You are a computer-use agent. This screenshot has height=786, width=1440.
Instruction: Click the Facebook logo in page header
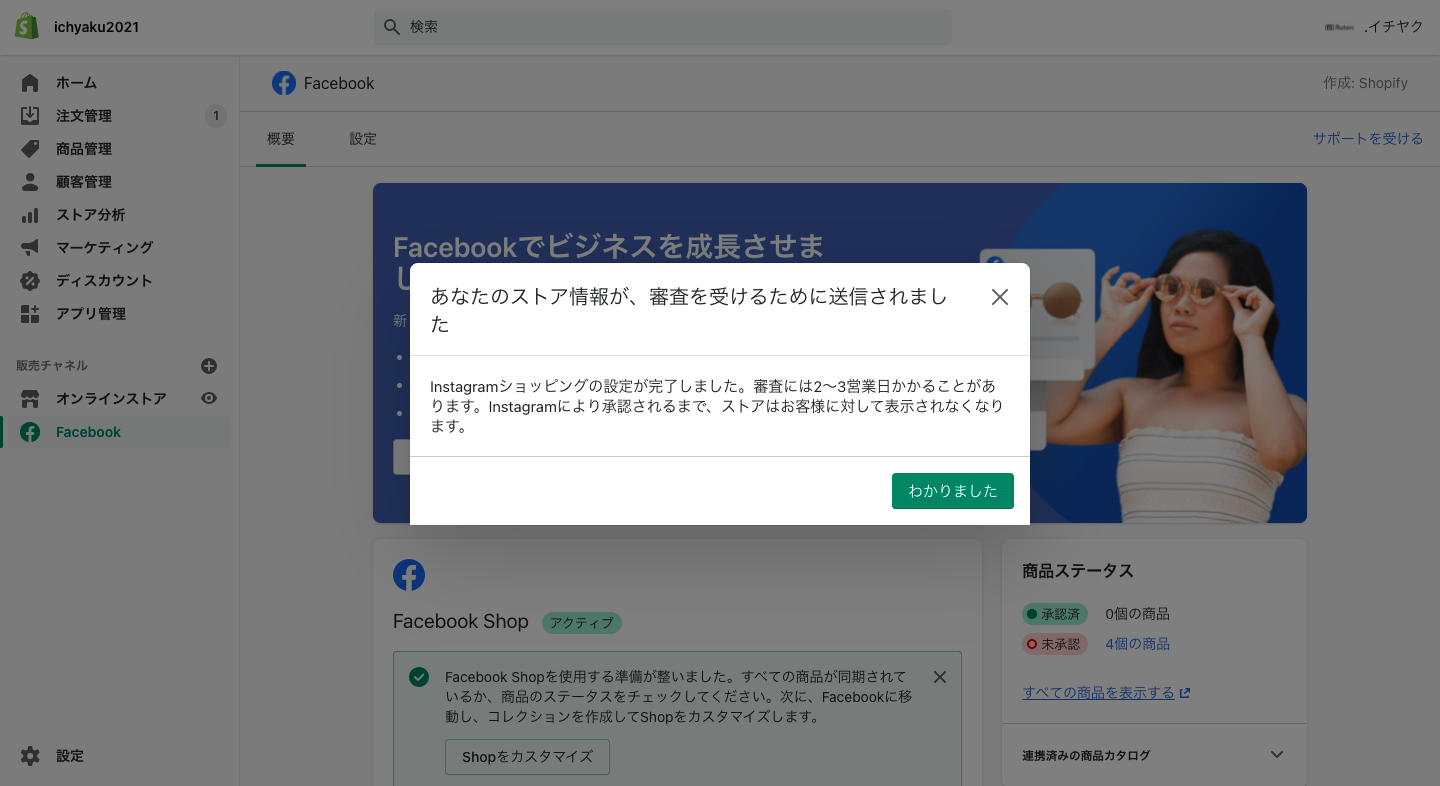click(x=284, y=83)
